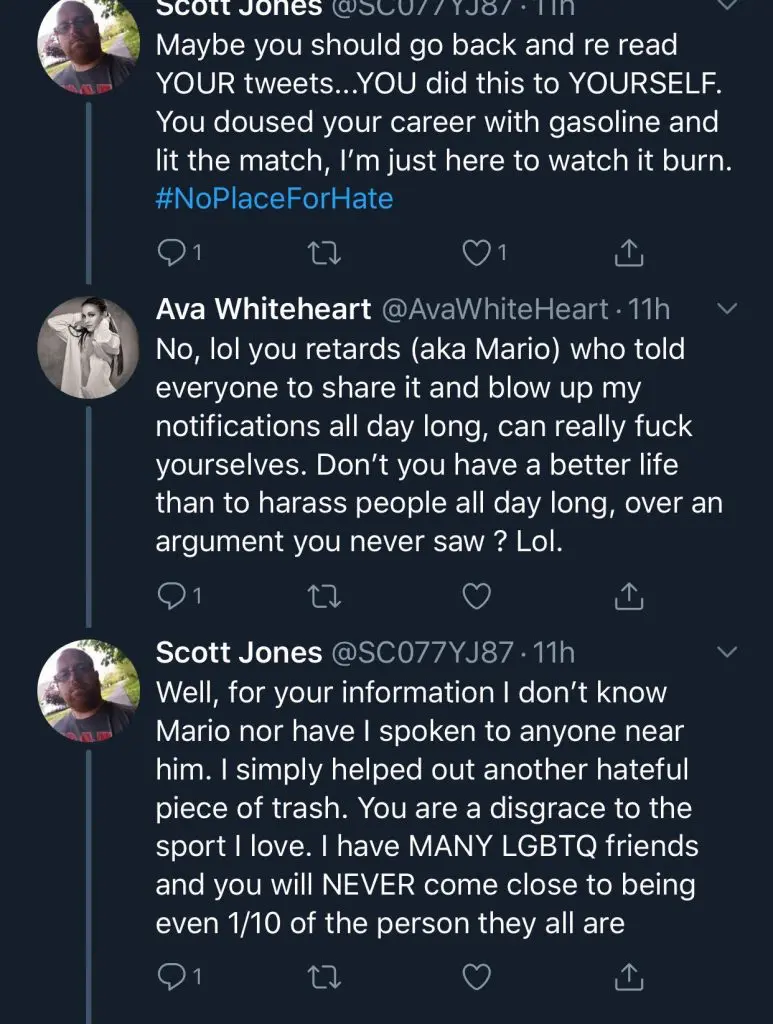This screenshot has height=1024, width=773.
Task: Share Scott Jones's last tweet
Action: click(x=627, y=974)
